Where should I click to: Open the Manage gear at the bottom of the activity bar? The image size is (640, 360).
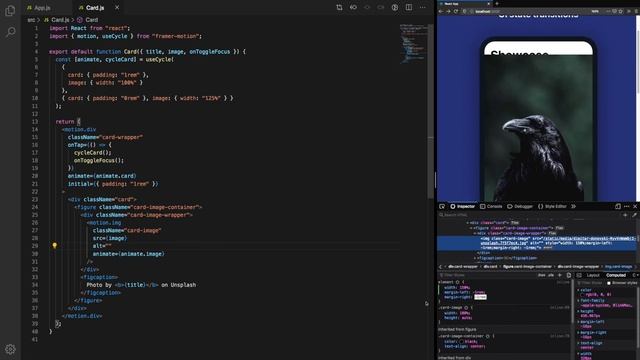pyautogui.click(x=10, y=349)
